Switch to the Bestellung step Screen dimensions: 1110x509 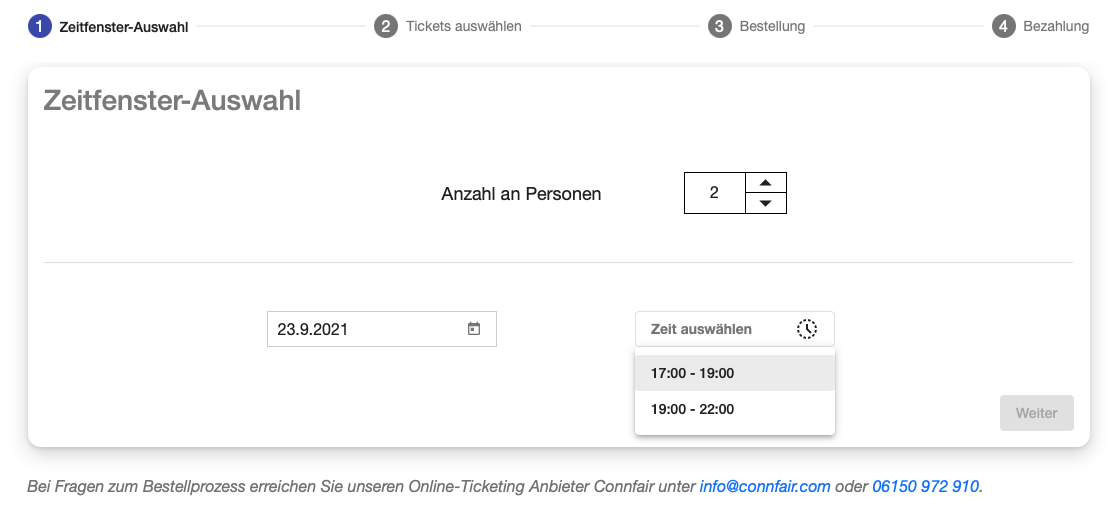772,26
